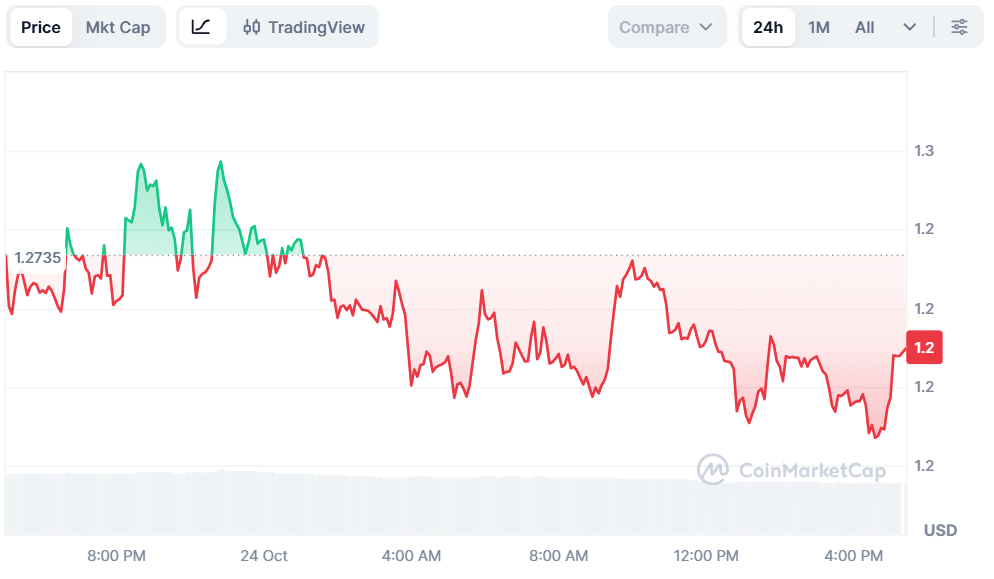Click the CoinMarketCap watermark logo

pos(792,470)
